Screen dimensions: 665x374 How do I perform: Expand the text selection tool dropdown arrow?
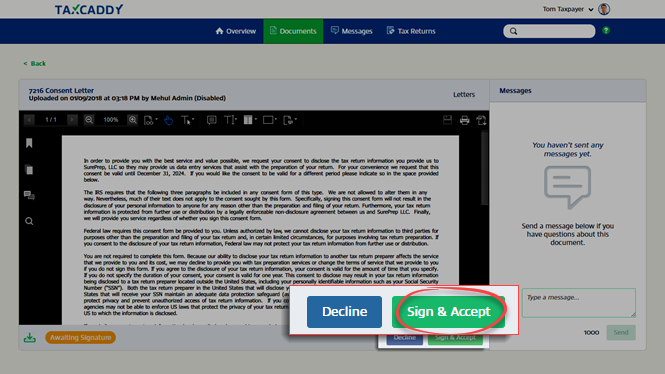pyautogui.click(x=193, y=120)
